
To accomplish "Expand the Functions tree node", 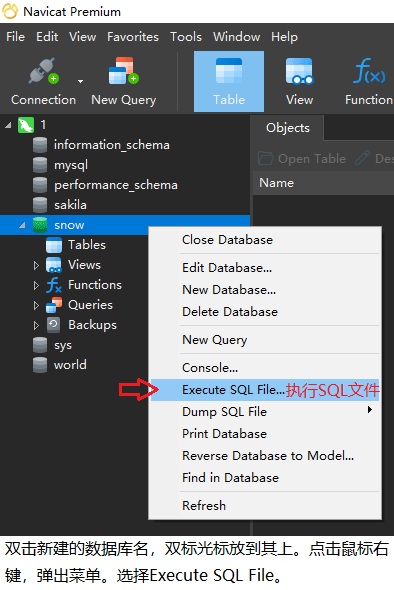I will click(x=36, y=285).
